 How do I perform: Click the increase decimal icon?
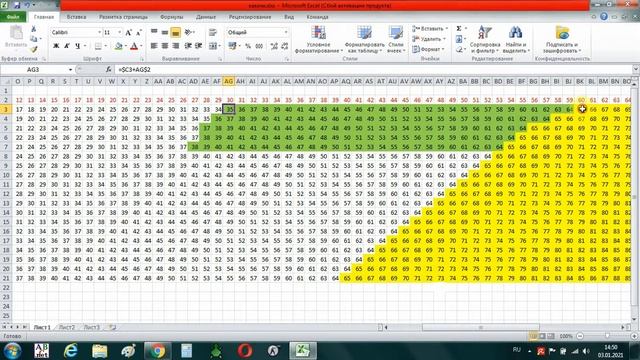tap(274, 46)
